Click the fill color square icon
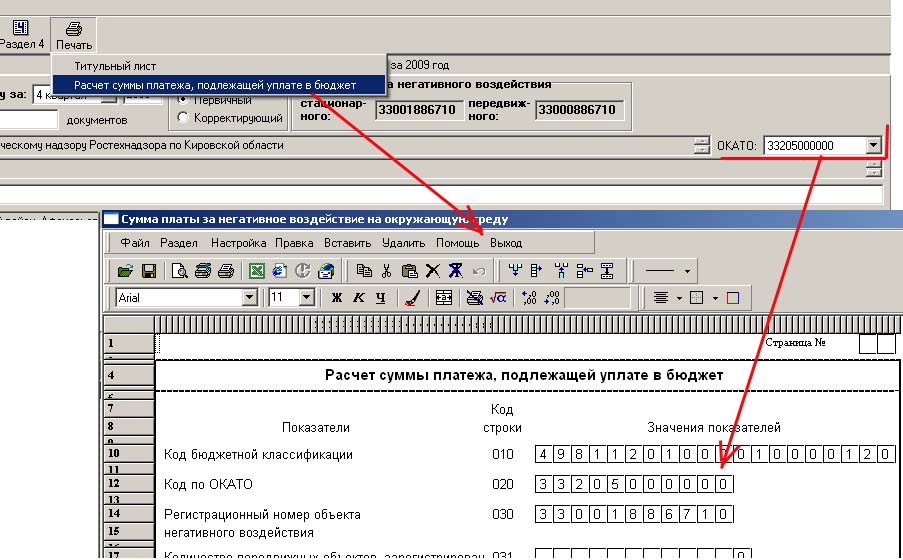The height and width of the screenshot is (560, 903). [732, 298]
